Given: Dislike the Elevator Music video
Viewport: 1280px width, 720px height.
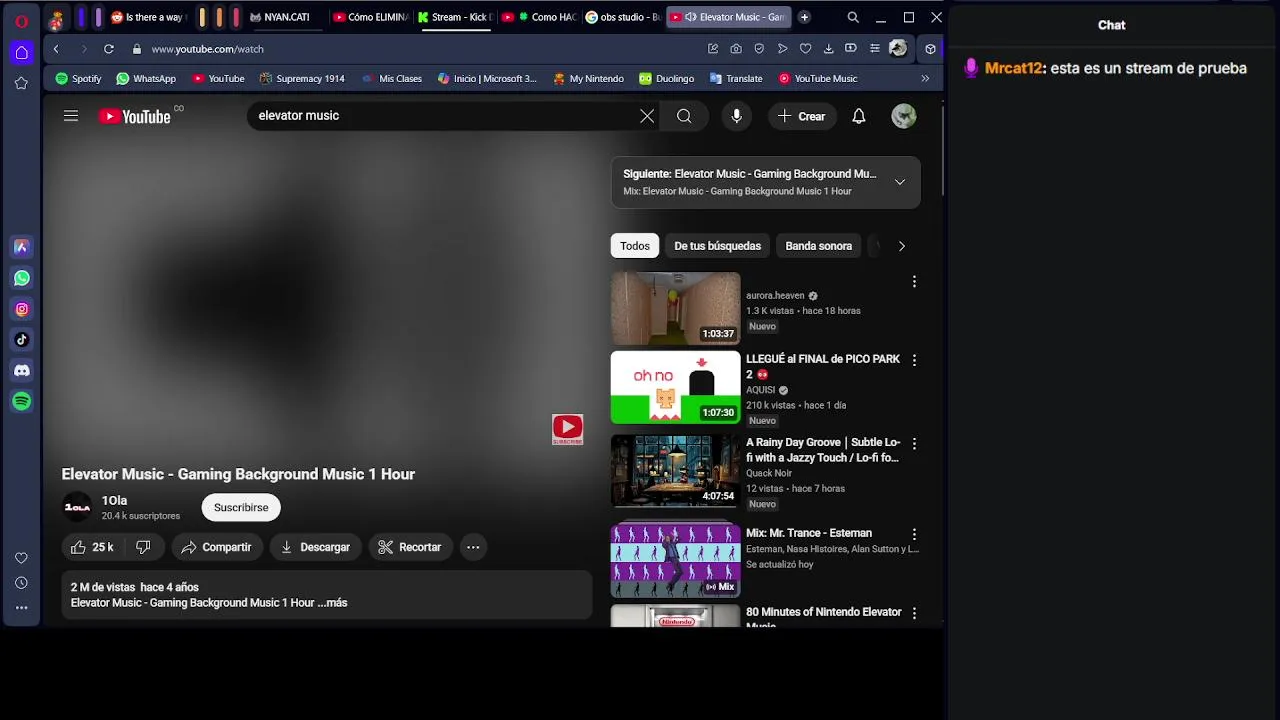Looking at the screenshot, I should tap(143, 547).
